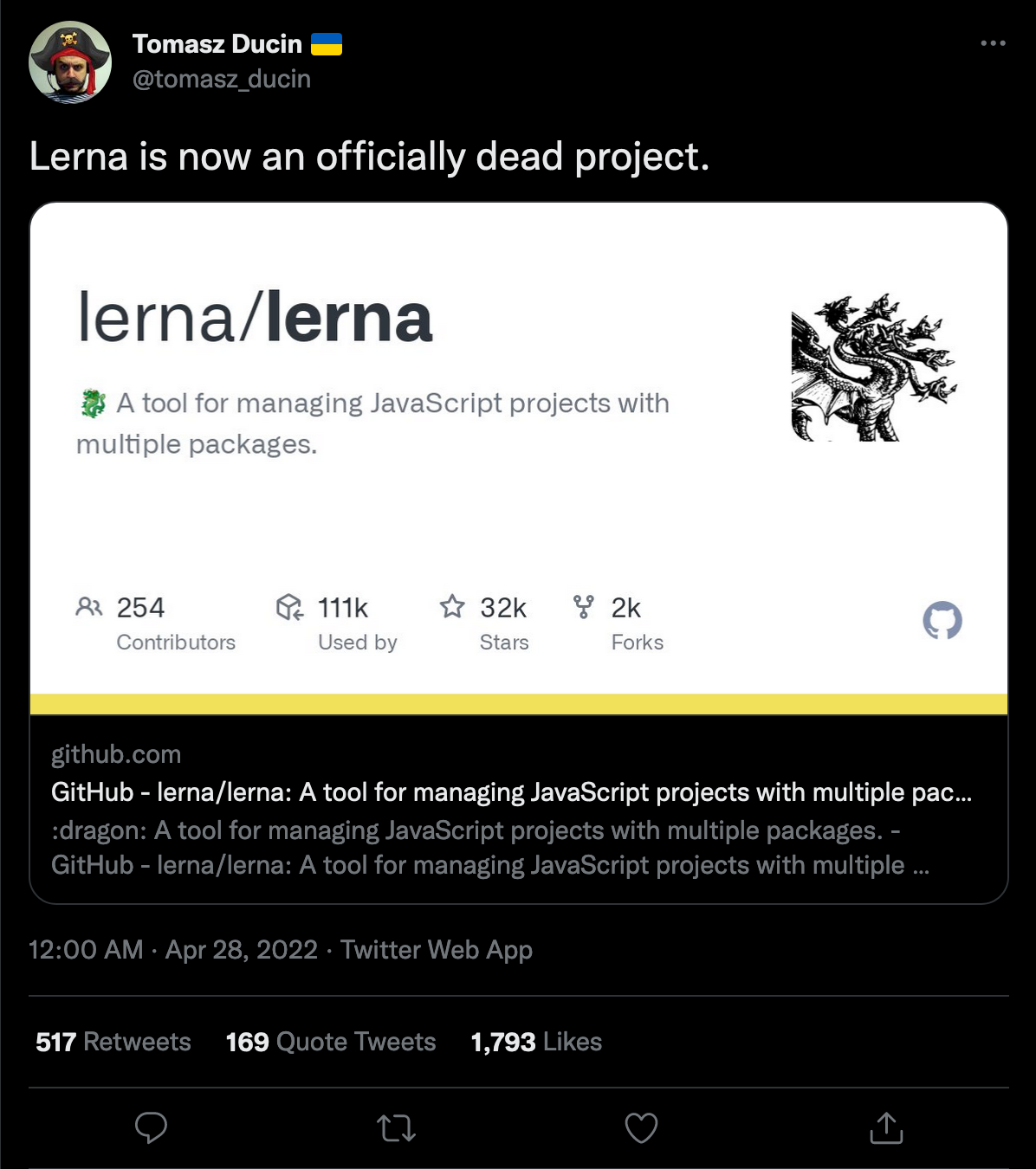Open the GitHub lerna/lerna link title
The height and width of the screenshot is (1169, 1036).
point(511,792)
